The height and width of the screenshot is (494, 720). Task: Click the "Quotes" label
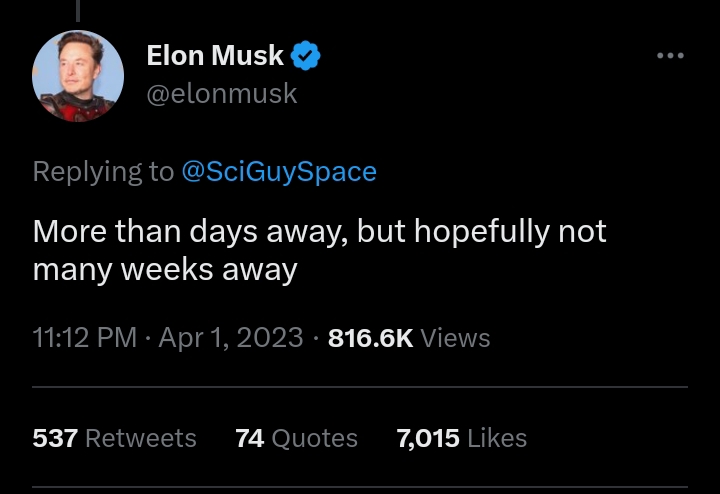tap(313, 438)
